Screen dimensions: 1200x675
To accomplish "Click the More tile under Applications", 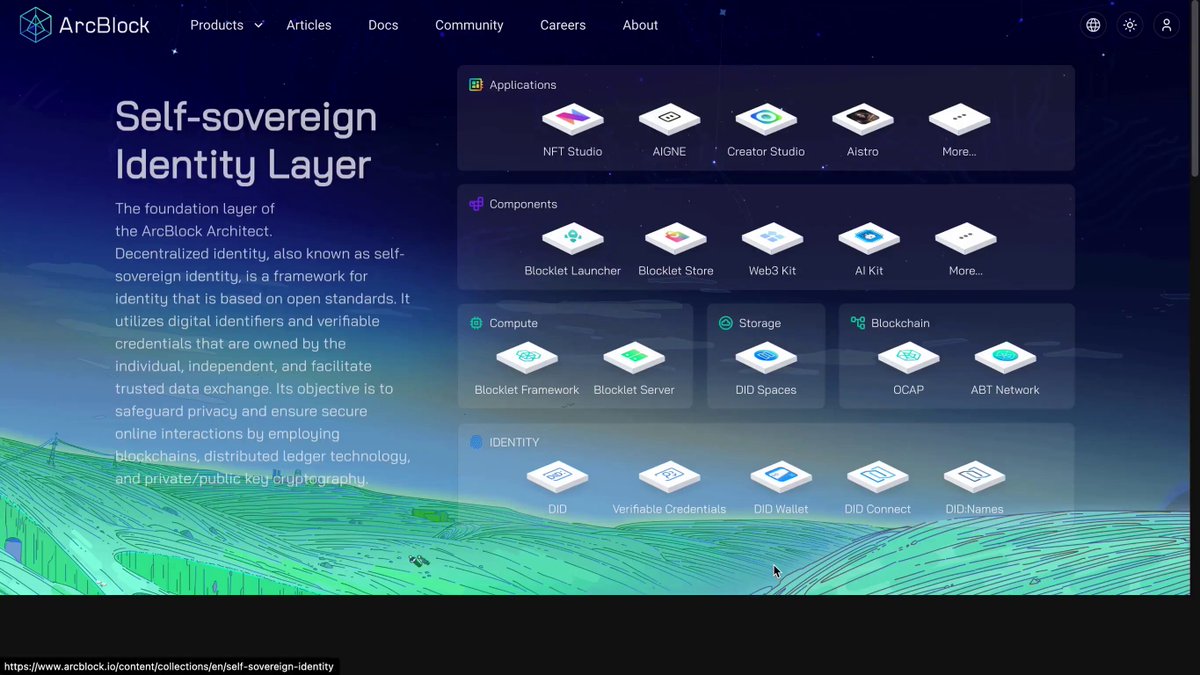I will click(959, 131).
